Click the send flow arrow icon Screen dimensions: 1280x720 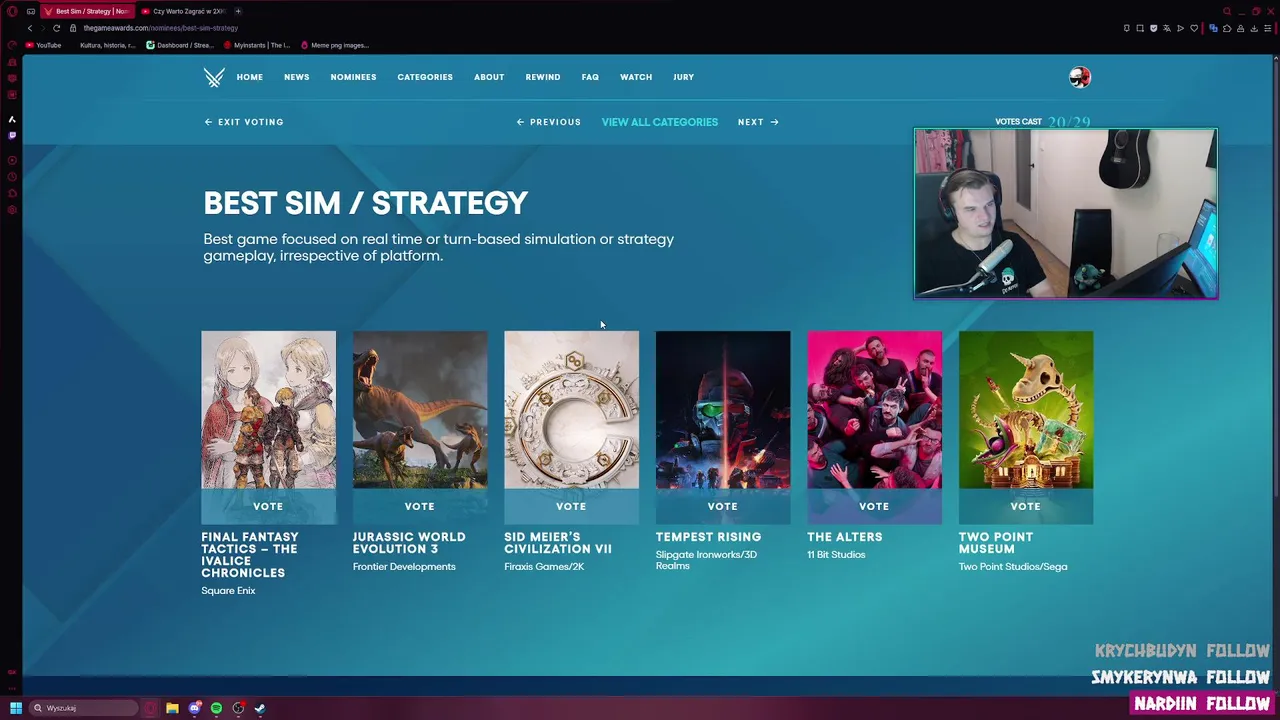[x=1180, y=28]
